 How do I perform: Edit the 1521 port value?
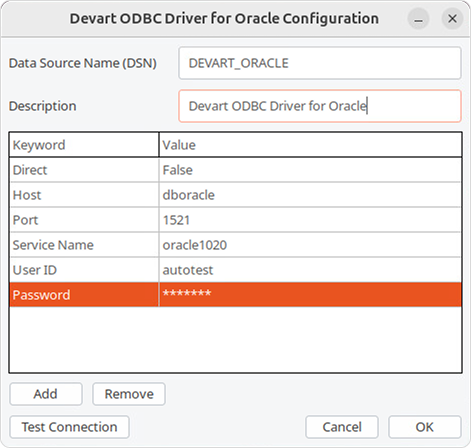click(x=310, y=220)
